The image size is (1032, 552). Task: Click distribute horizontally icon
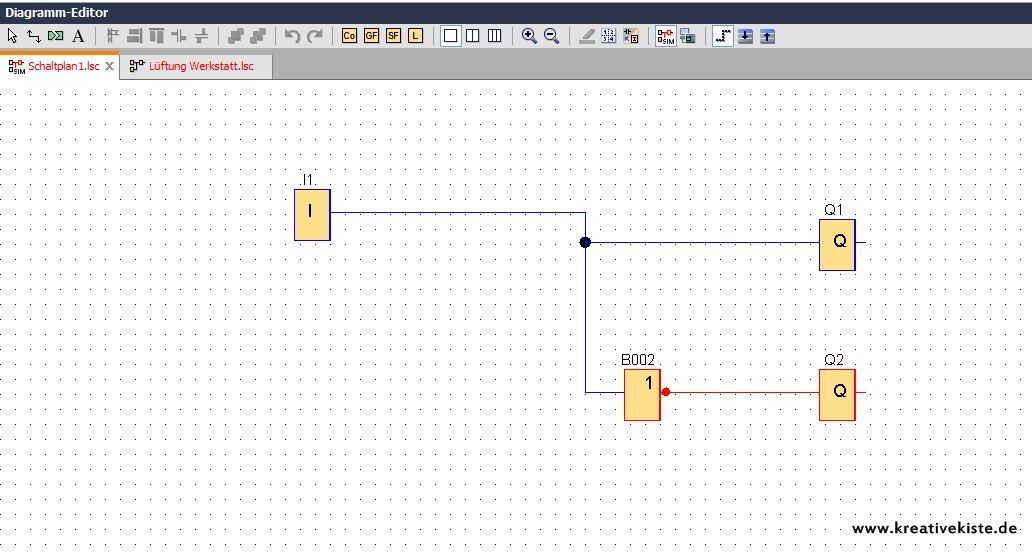tap(178, 36)
